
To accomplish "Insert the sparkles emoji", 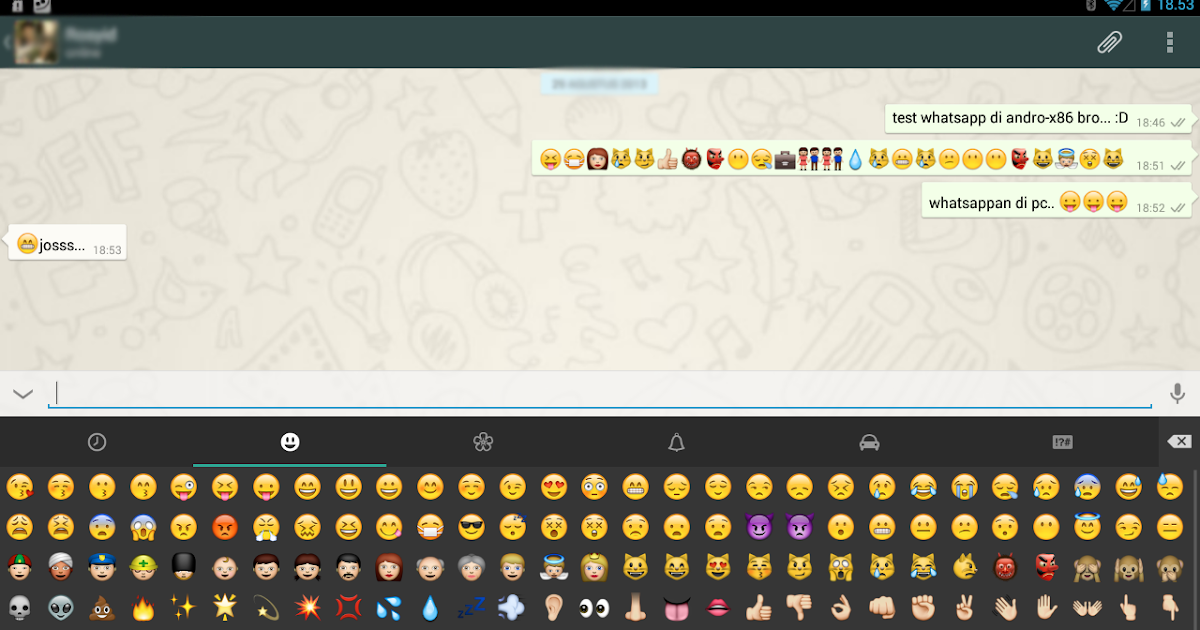I will (x=183, y=606).
